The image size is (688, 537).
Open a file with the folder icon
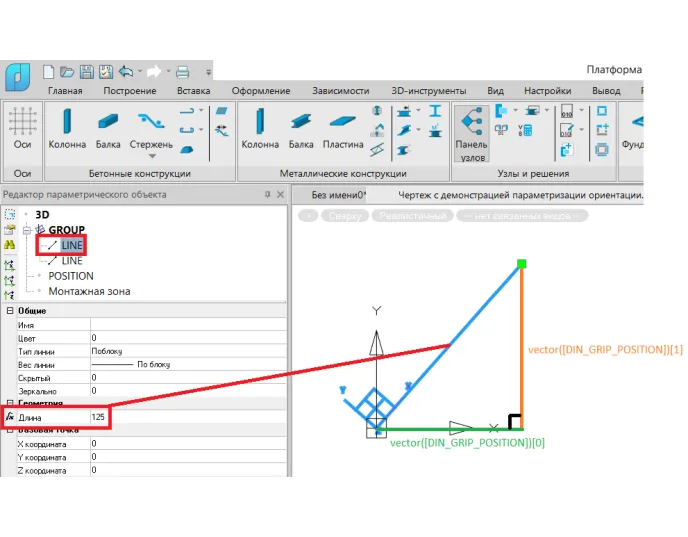tap(67, 72)
